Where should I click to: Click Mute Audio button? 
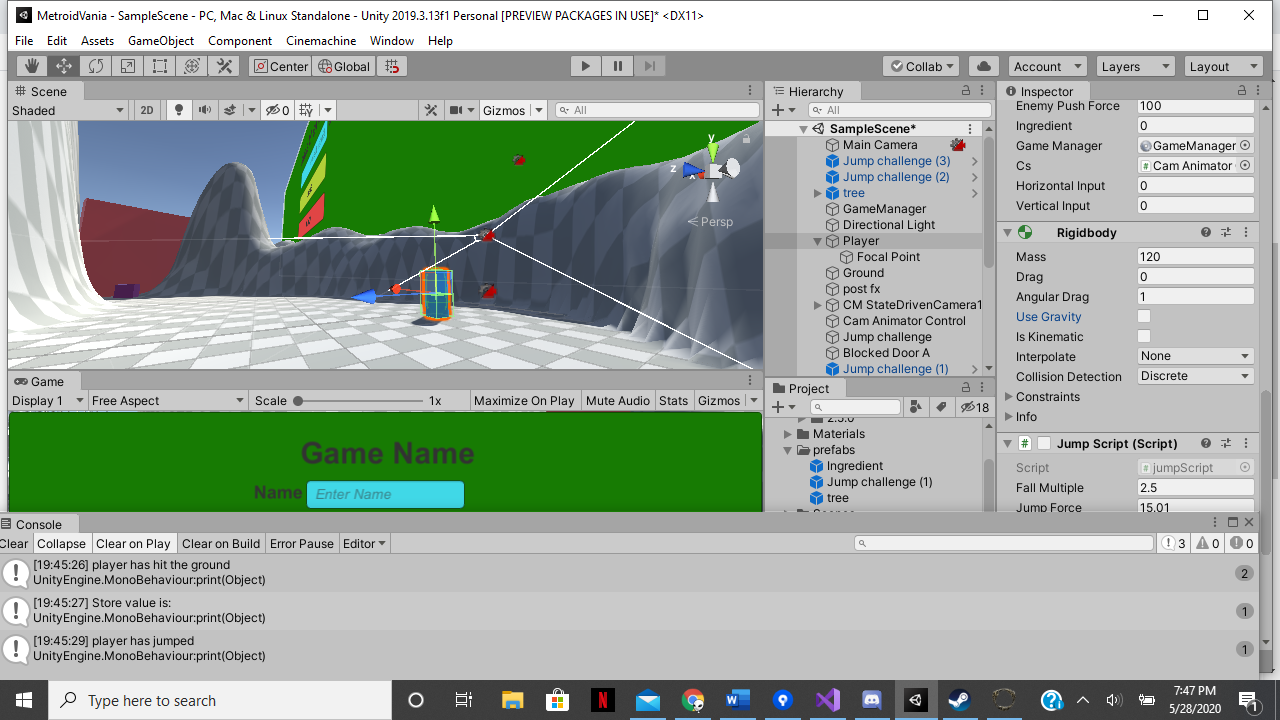click(618, 400)
